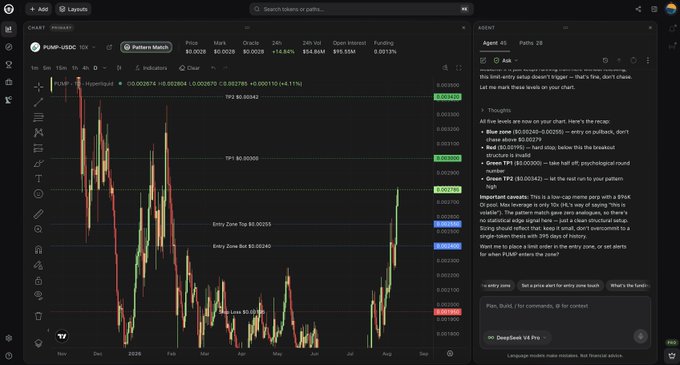The image size is (680, 365).
Task: Click the Add button
Action: point(39,9)
